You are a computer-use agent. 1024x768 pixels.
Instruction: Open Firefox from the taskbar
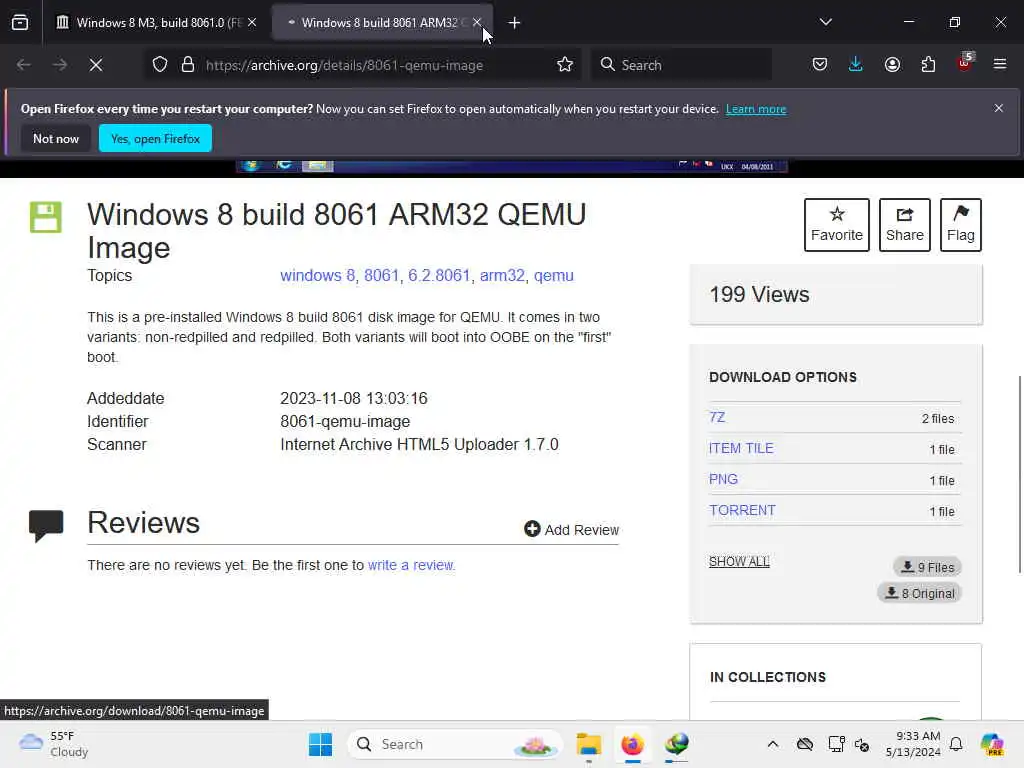click(632, 744)
